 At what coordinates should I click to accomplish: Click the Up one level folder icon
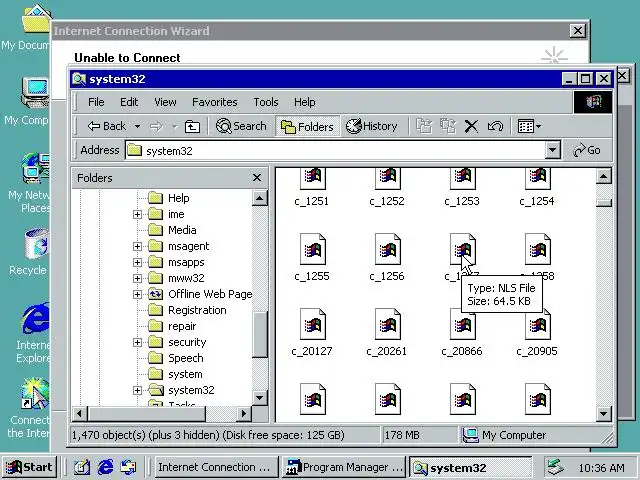(x=192, y=127)
